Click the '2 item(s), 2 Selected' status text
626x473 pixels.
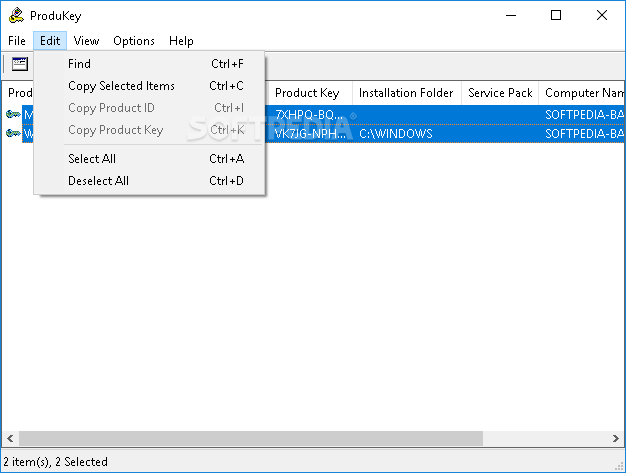coord(55,462)
